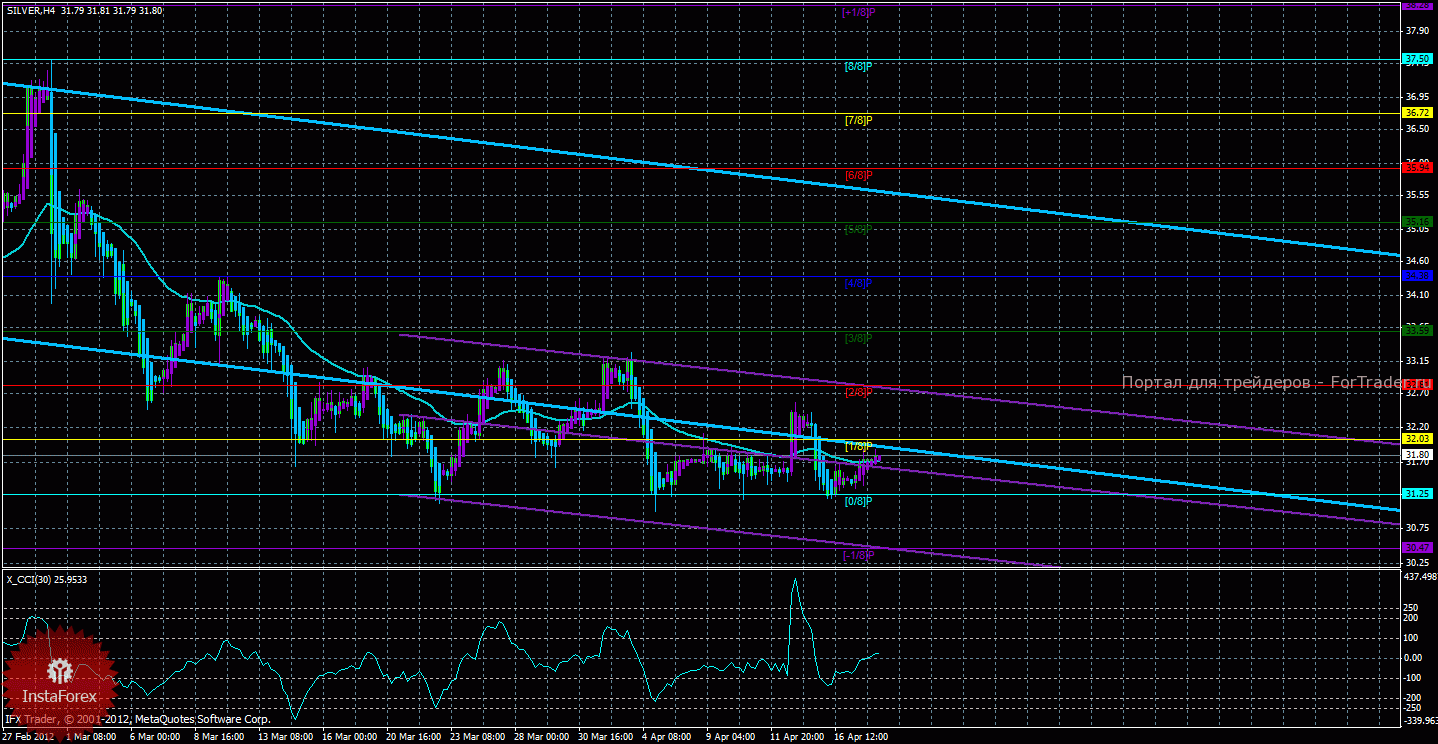Select the red 35.94 price tag
This screenshot has width=1438, height=744.
(1418, 168)
